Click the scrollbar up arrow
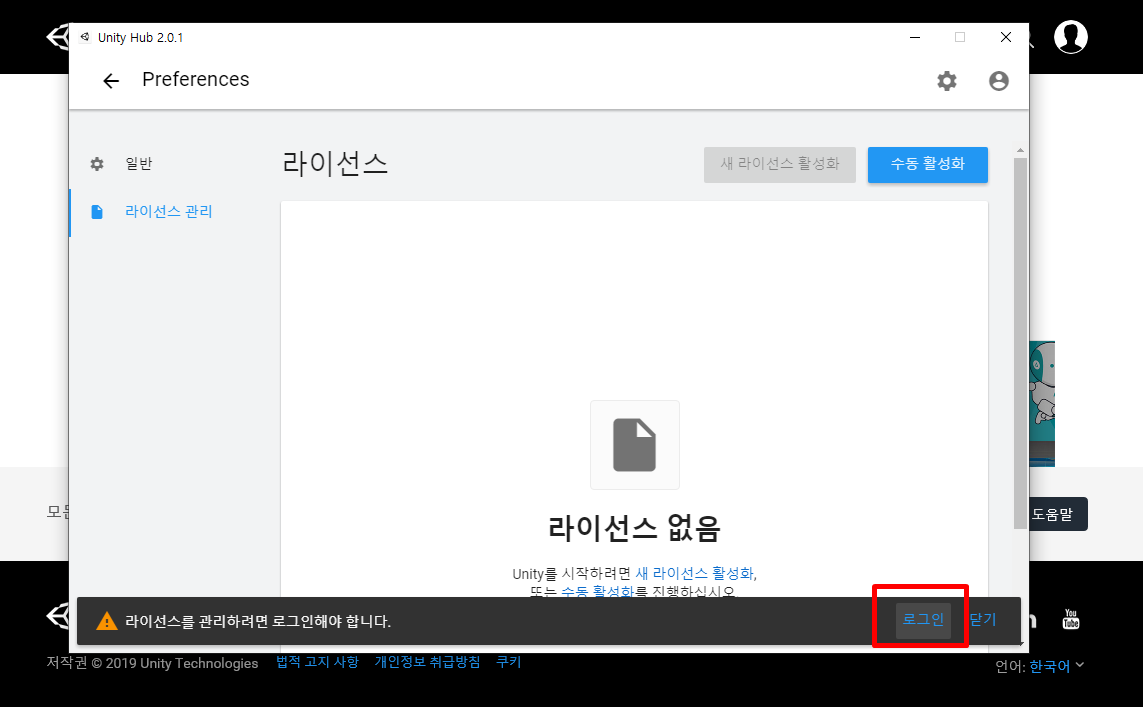The width and height of the screenshot is (1143, 707). tap(1020, 150)
